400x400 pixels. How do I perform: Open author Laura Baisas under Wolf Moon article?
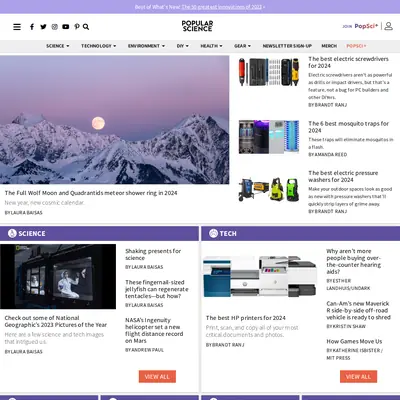pos(23,212)
